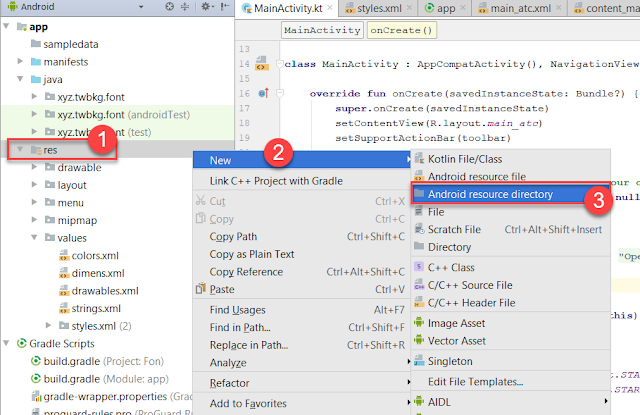Create new C/C++ Header File
640x415 pixels.
pyautogui.click(x=511, y=302)
